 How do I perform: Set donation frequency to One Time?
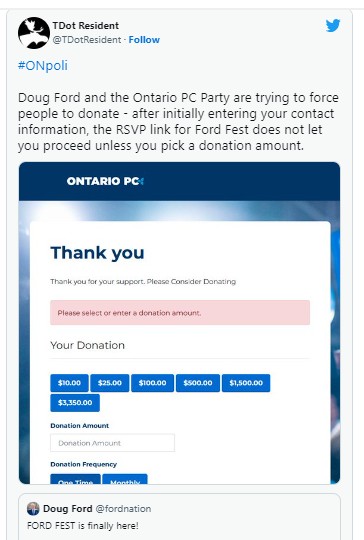pyautogui.click(x=75, y=479)
